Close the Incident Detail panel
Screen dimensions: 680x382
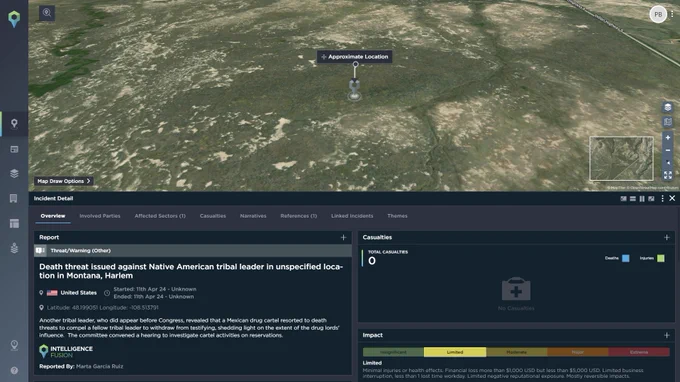point(672,198)
